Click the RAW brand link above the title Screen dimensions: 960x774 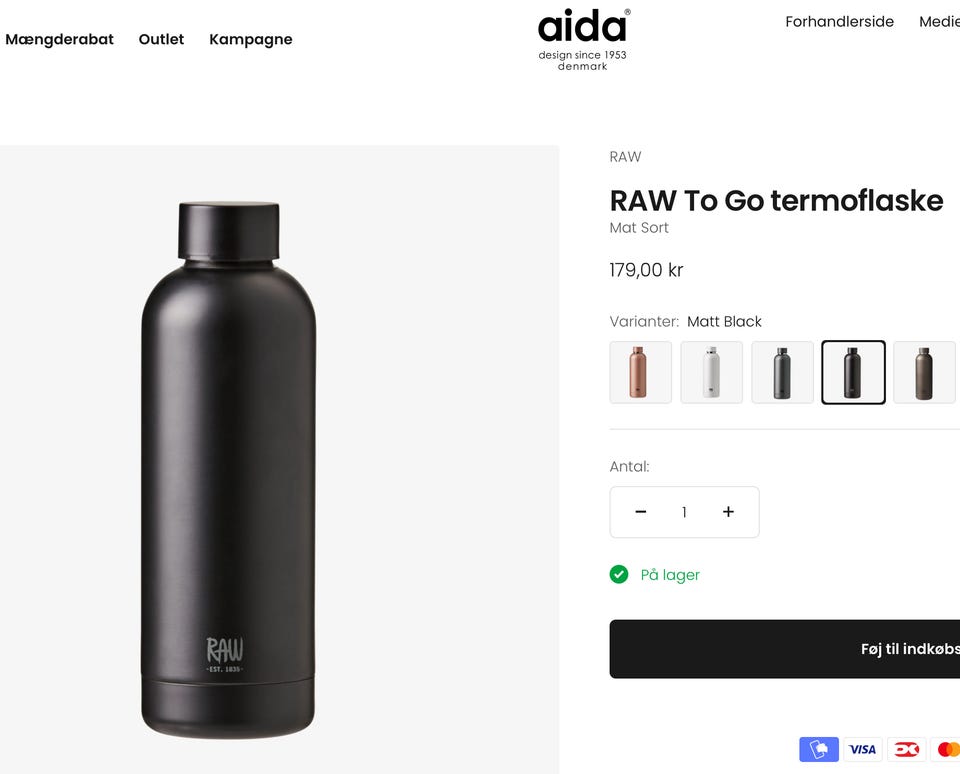(625, 157)
